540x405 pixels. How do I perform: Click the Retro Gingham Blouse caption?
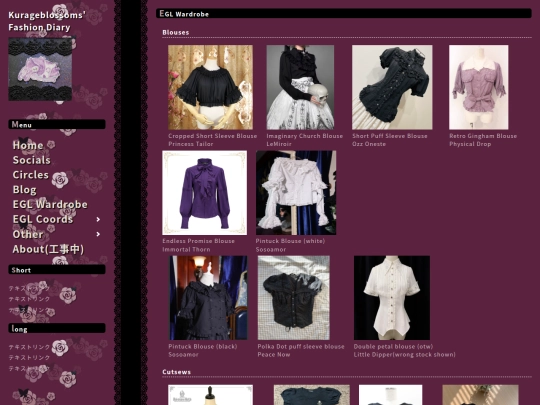tap(483, 136)
